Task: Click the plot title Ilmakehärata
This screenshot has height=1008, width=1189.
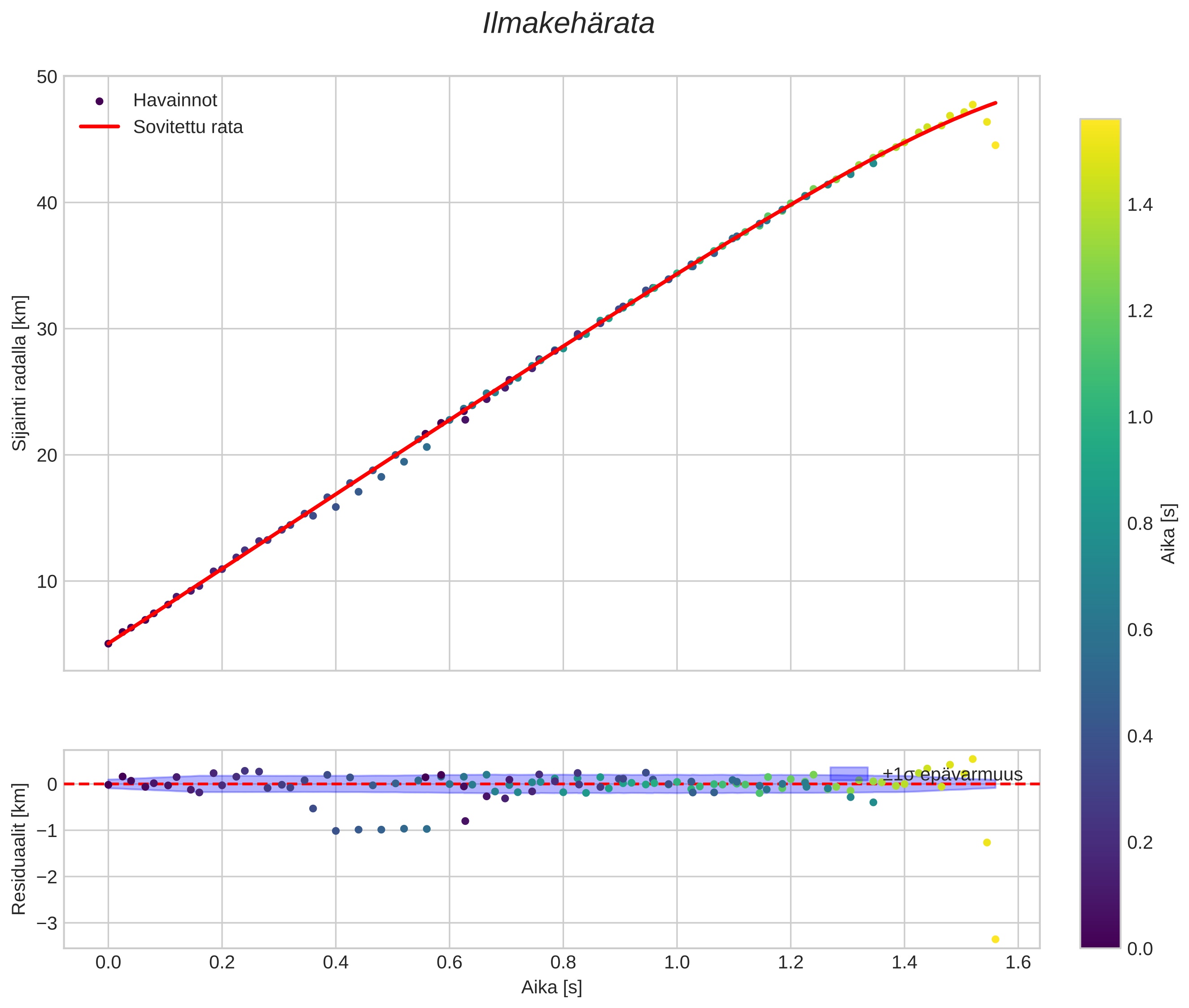Action: 568,24
